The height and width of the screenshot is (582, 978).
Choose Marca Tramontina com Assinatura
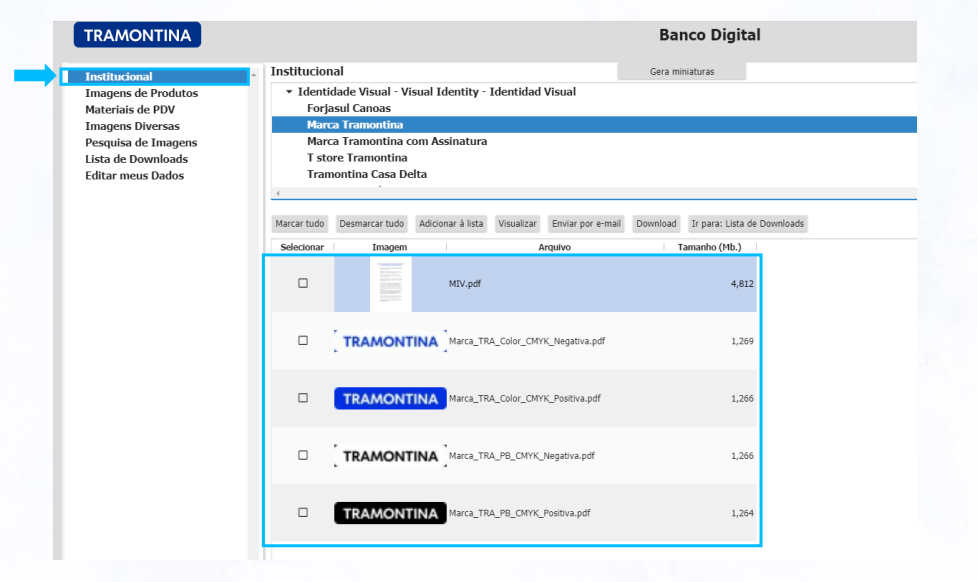[x=397, y=141]
